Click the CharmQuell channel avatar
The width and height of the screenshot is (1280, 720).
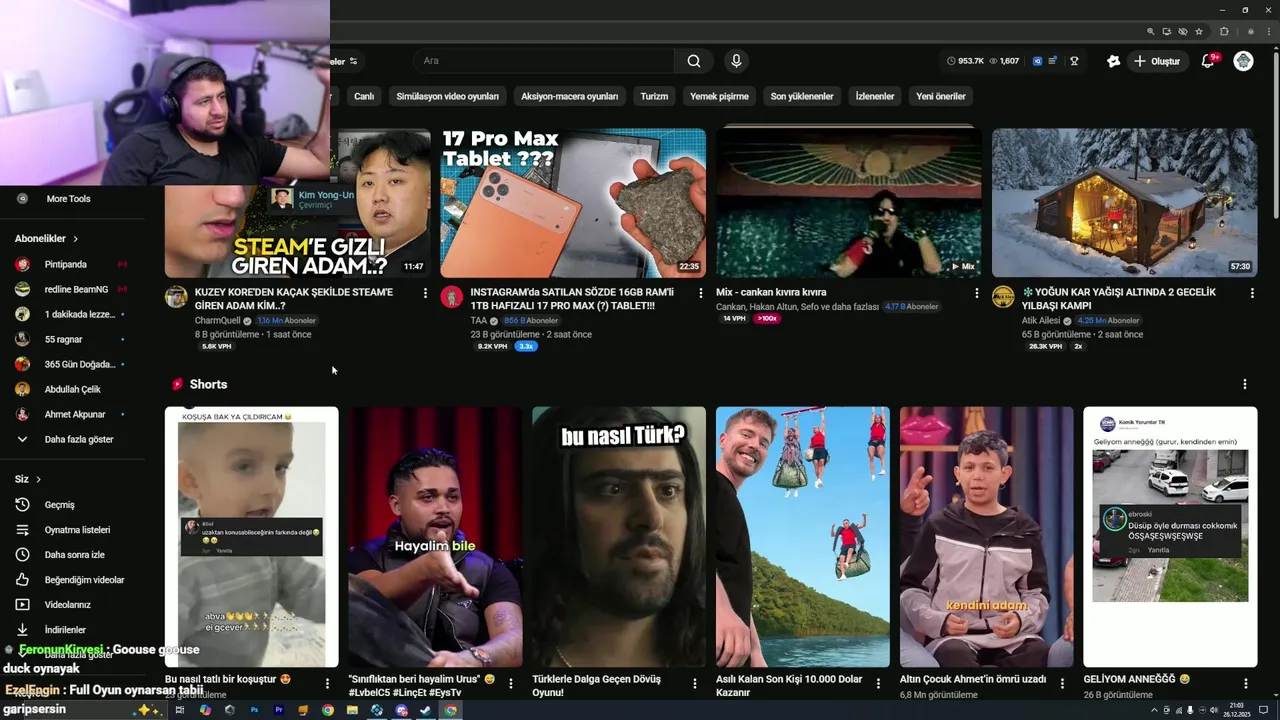coord(176,297)
